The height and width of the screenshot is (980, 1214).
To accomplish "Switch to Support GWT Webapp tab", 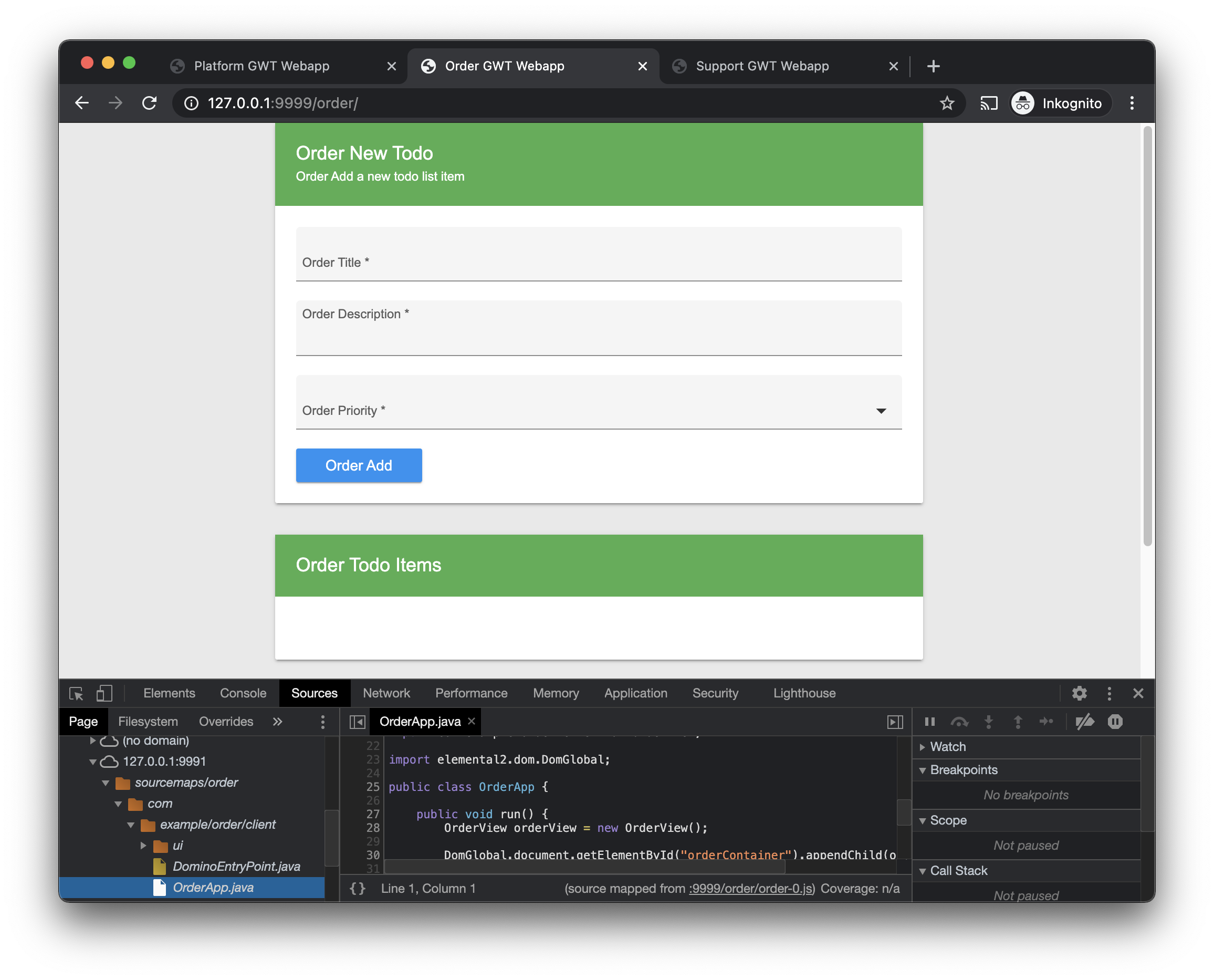I will pos(762,66).
